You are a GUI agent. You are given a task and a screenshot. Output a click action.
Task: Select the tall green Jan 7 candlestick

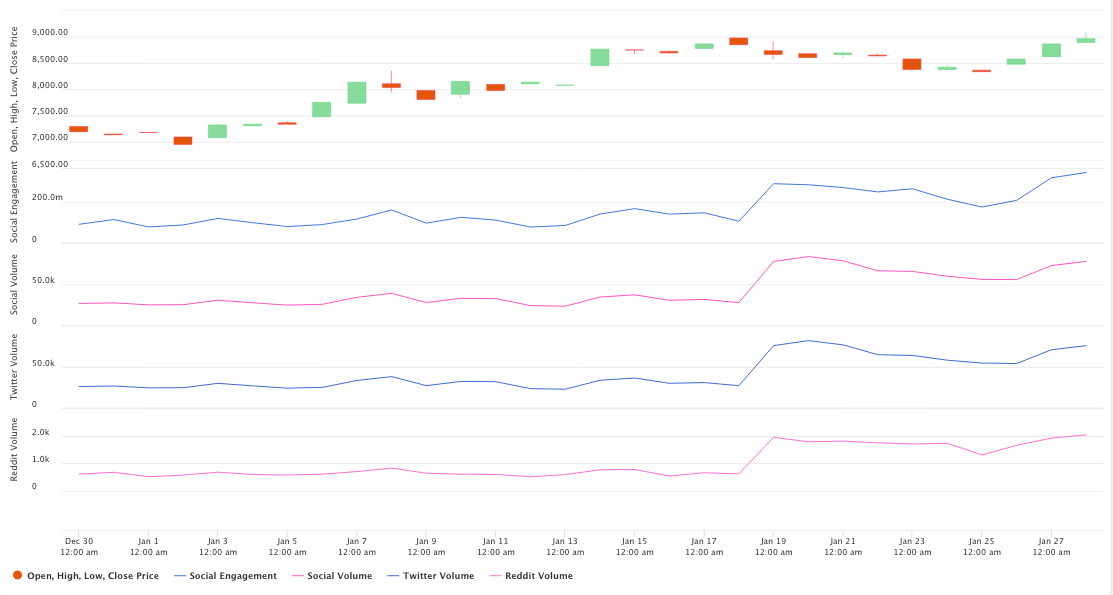(x=357, y=93)
